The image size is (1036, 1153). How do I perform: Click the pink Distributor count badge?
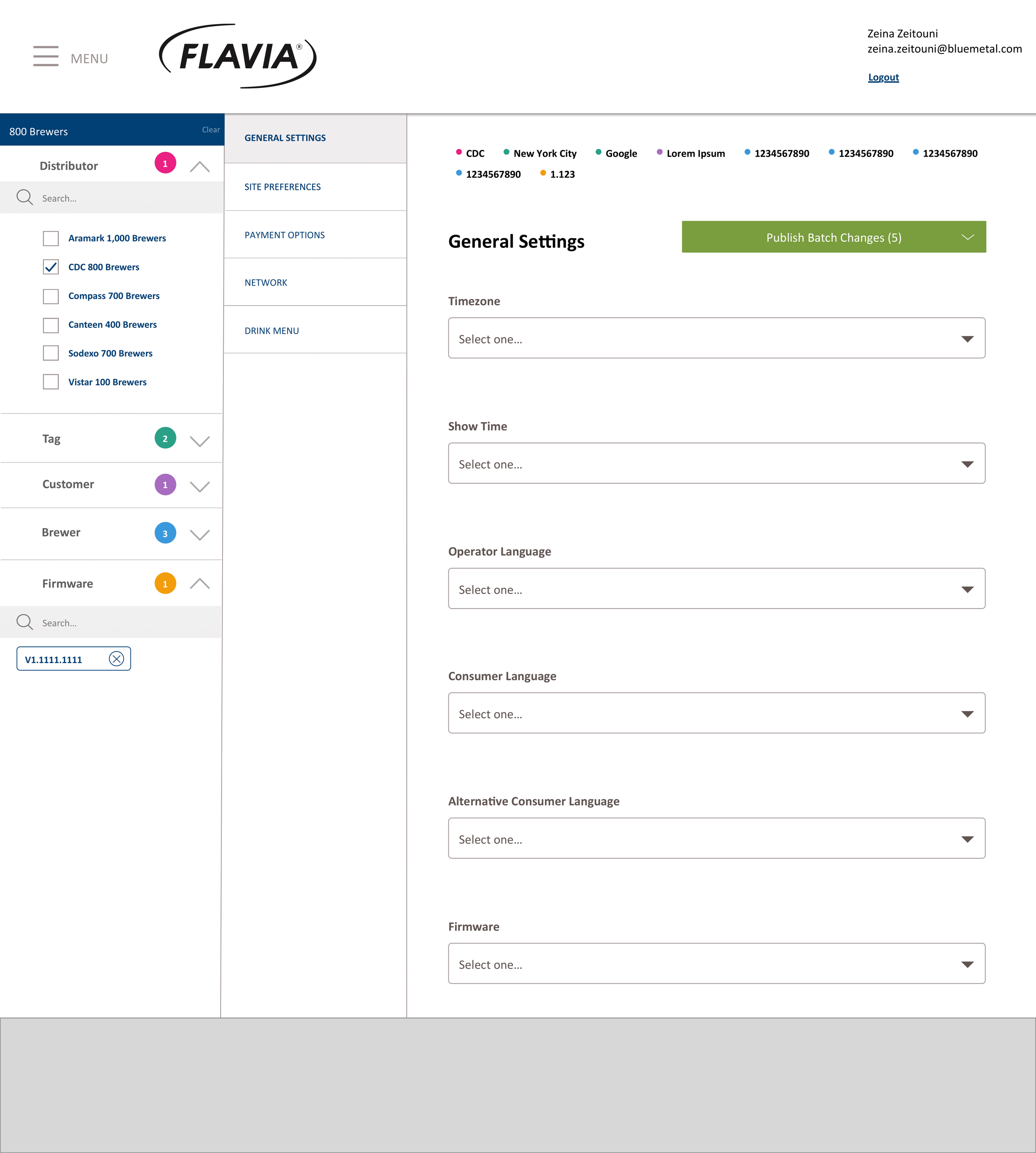165,163
